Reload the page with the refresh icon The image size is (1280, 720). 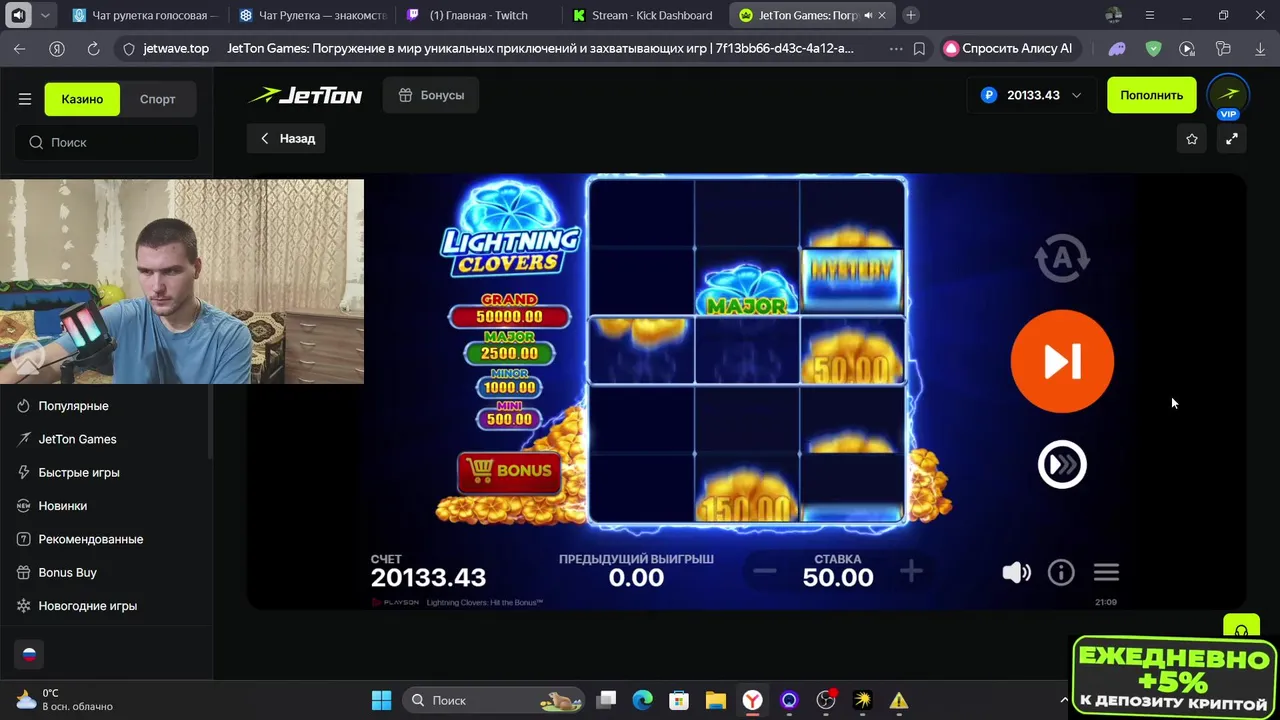coord(93,48)
